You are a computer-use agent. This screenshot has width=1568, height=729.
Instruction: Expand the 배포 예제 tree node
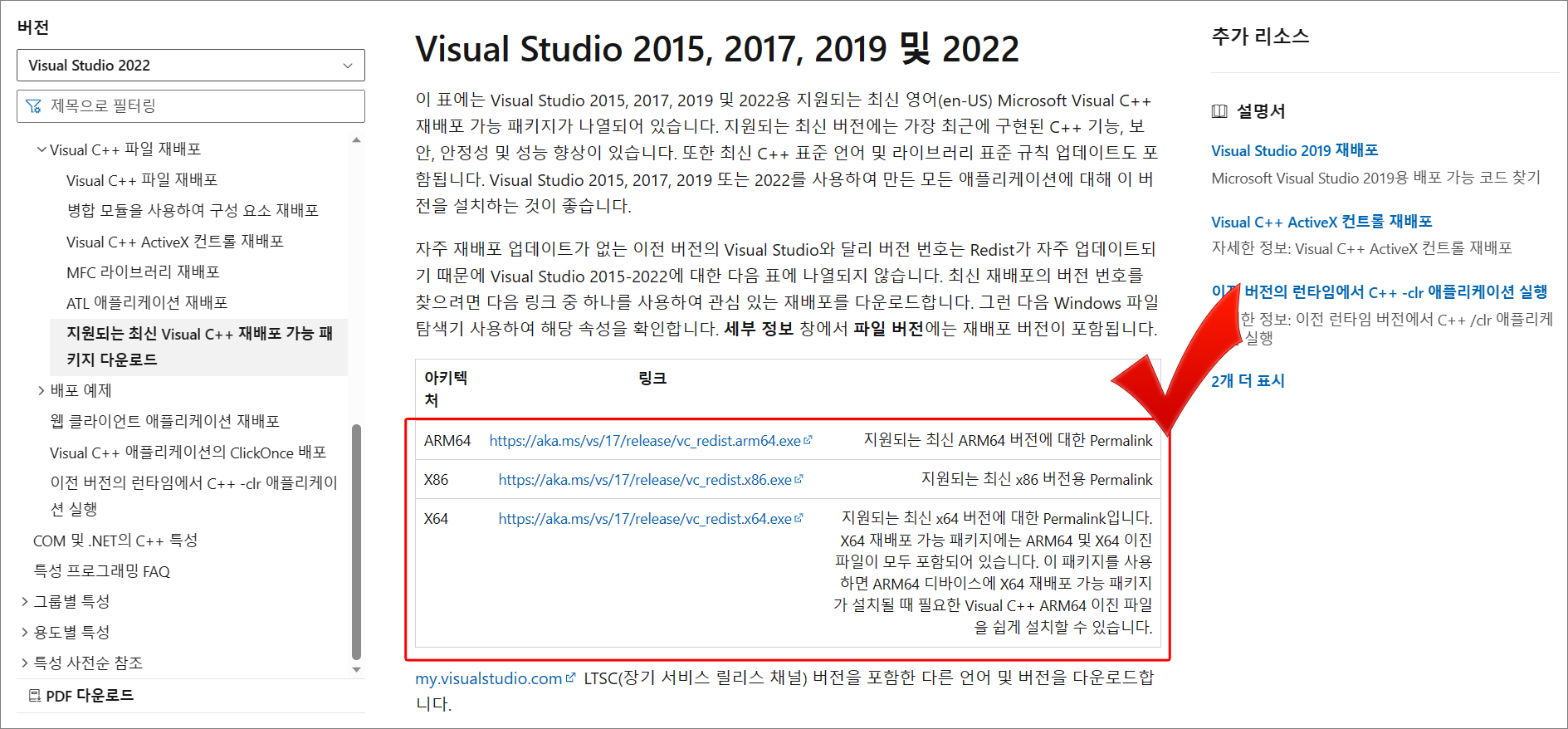tap(41, 390)
